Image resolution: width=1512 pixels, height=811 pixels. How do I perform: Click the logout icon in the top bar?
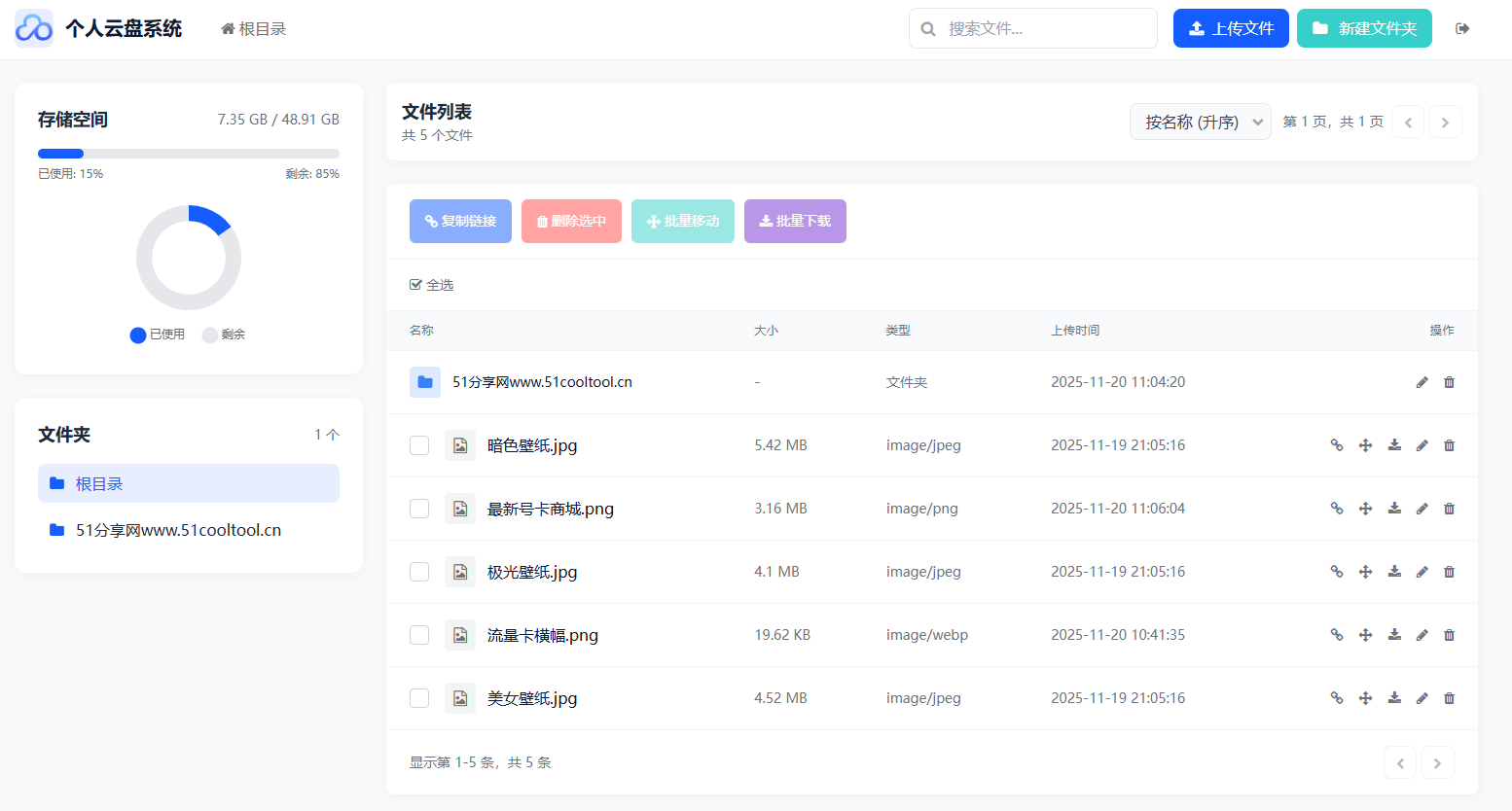(1462, 28)
